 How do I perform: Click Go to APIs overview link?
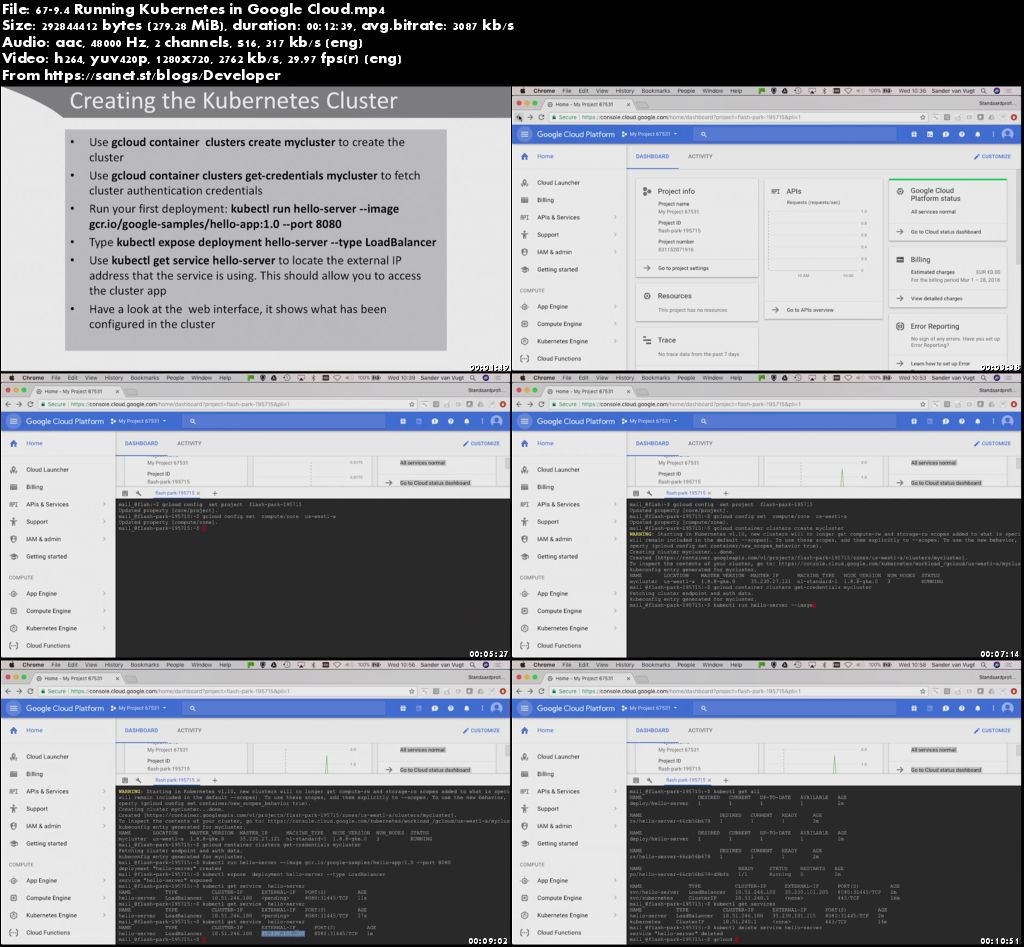pos(810,310)
